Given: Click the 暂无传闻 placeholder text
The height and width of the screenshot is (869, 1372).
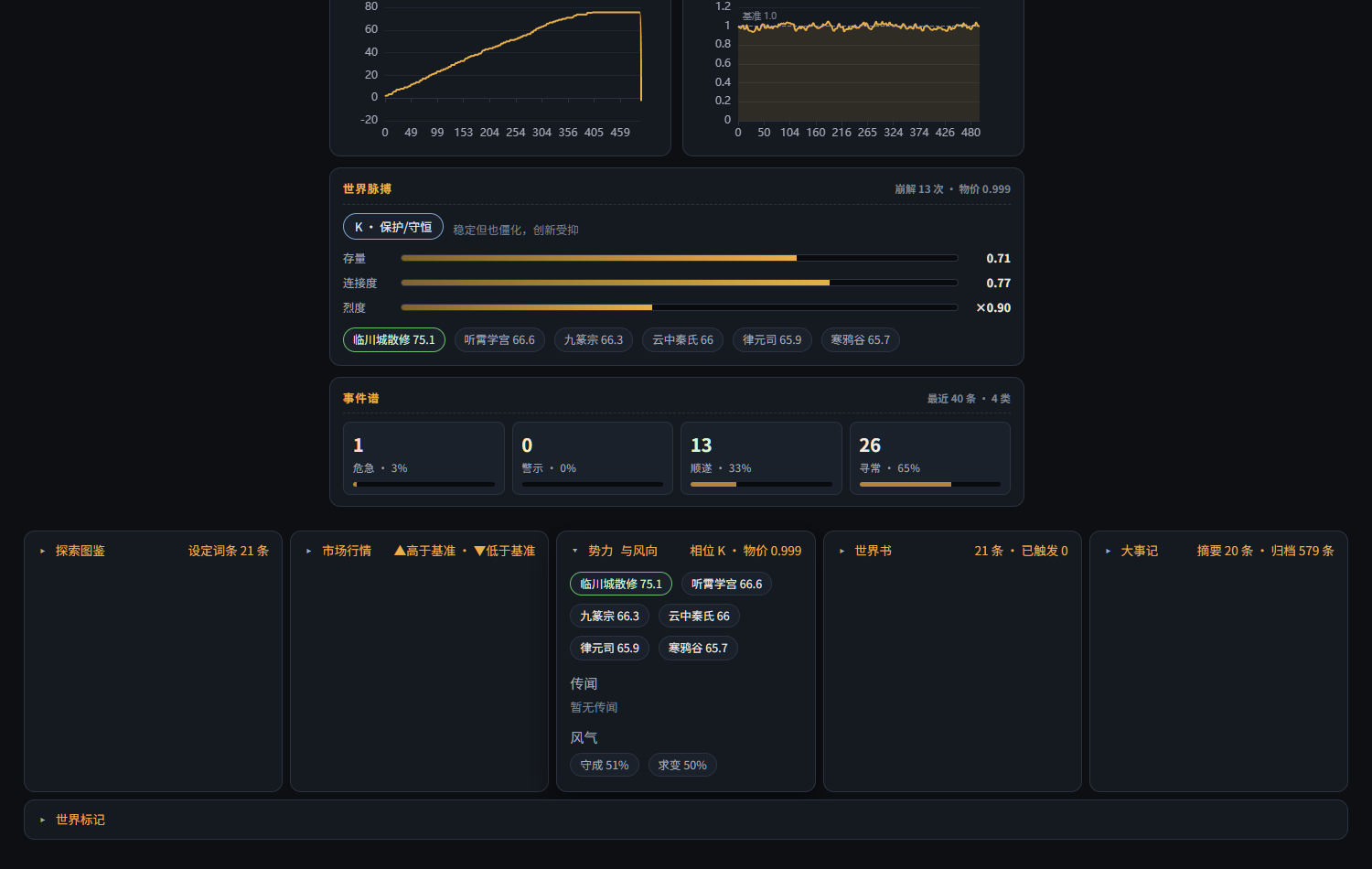Looking at the screenshot, I should 594,707.
